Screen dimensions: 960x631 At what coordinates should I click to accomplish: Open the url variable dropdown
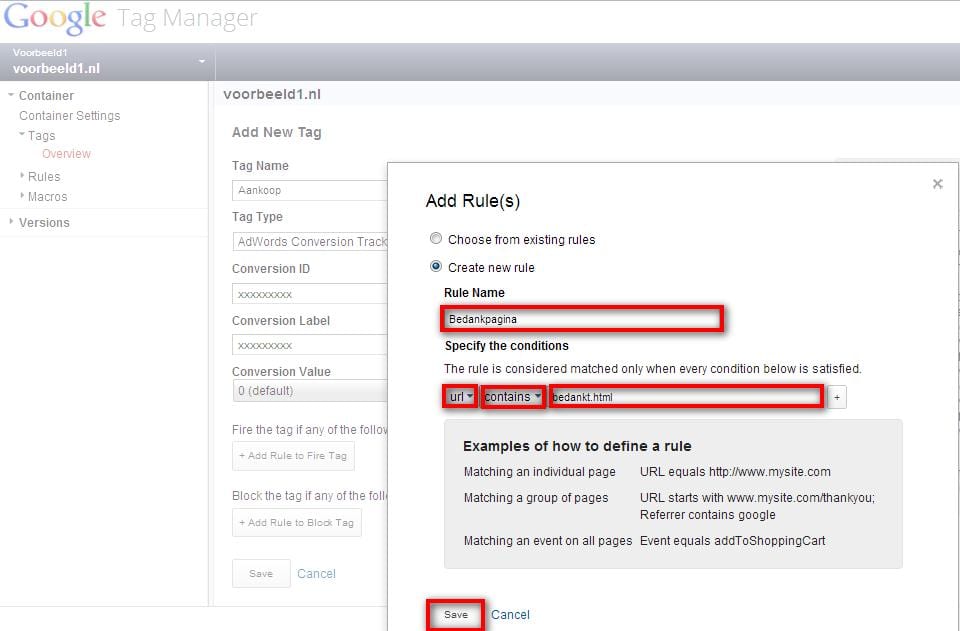[460, 397]
